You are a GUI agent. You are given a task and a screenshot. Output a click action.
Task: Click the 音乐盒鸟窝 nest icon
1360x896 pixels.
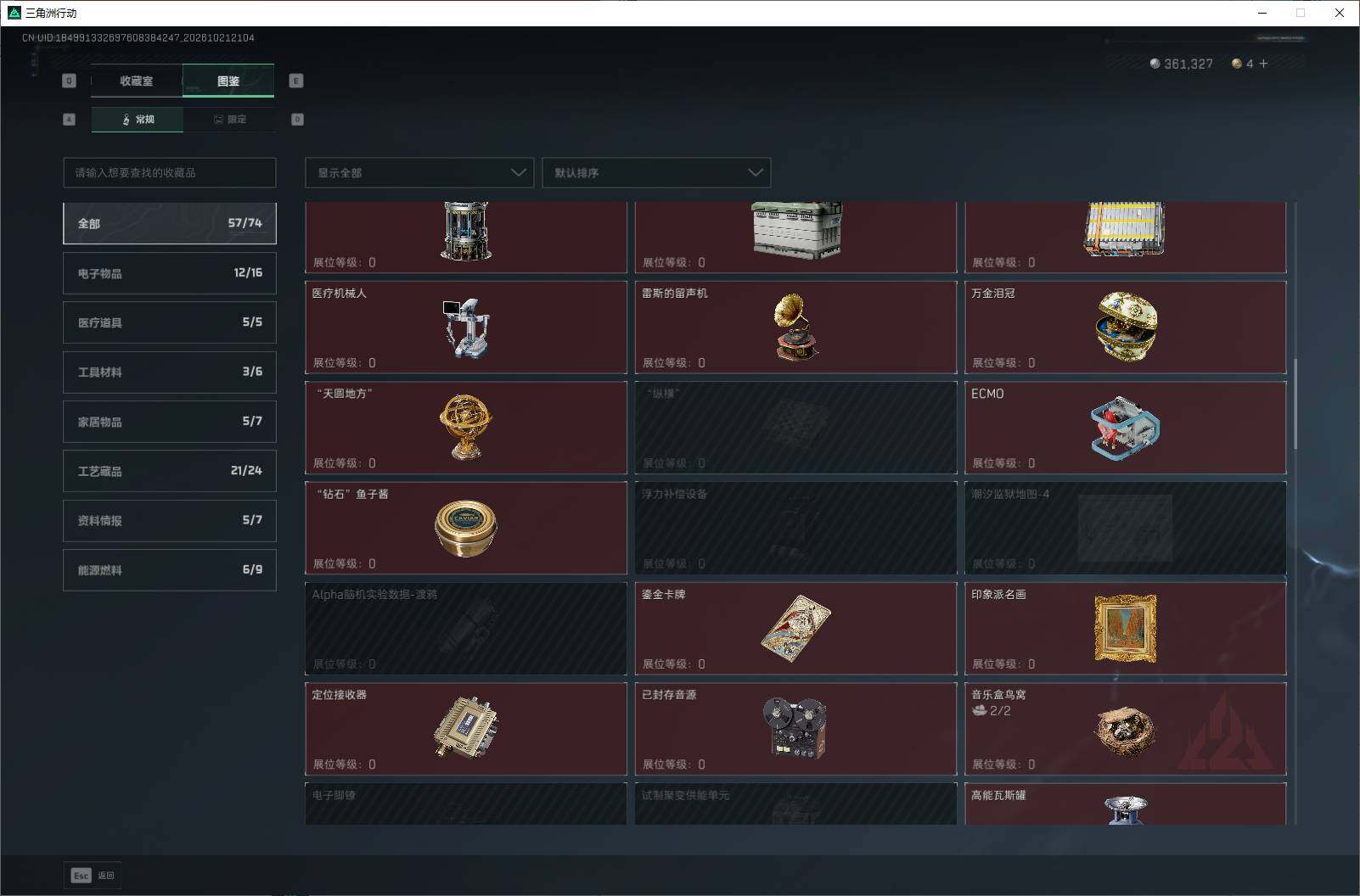[x=1126, y=731]
